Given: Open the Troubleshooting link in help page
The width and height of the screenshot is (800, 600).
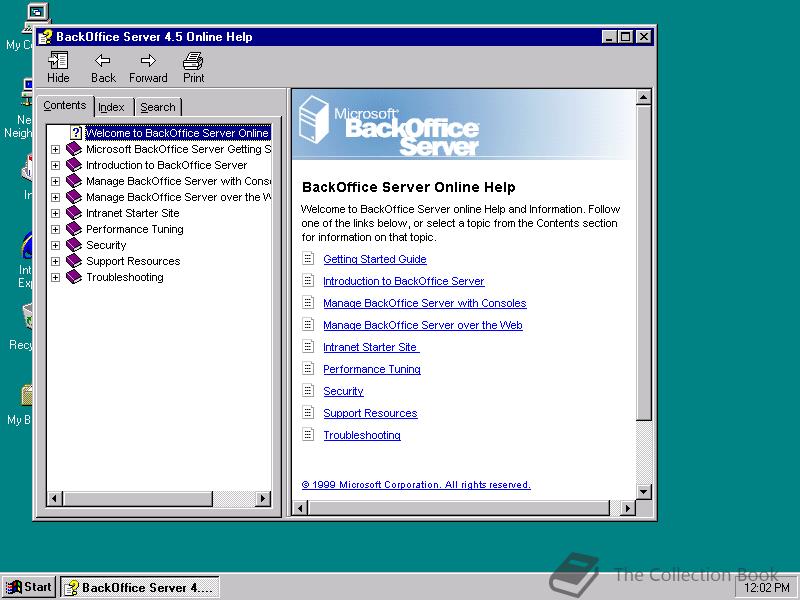Looking at the screenshot, I should (362, 435).
